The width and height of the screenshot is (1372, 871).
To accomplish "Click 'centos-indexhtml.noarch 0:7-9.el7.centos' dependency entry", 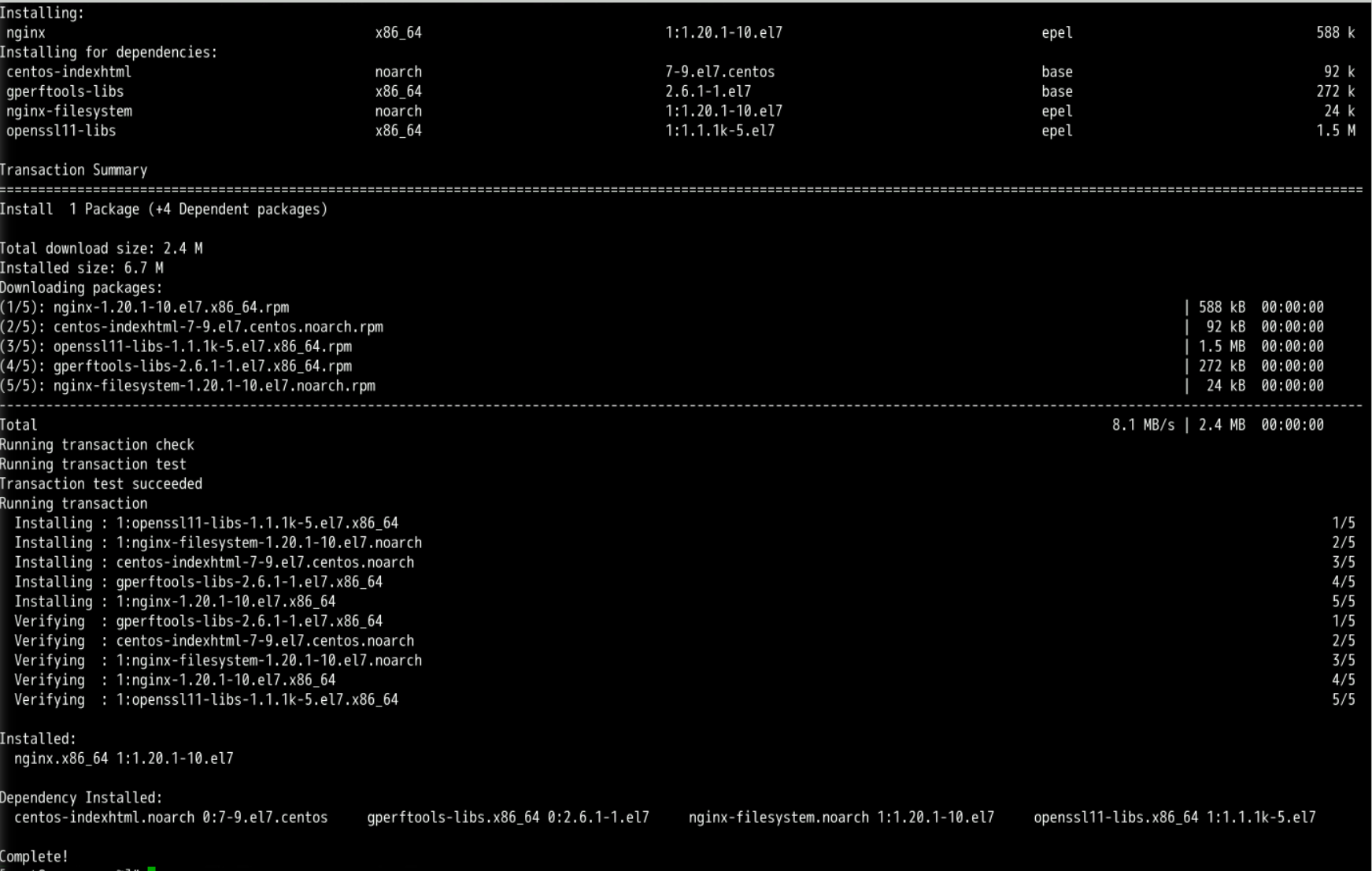I will 171,817.
